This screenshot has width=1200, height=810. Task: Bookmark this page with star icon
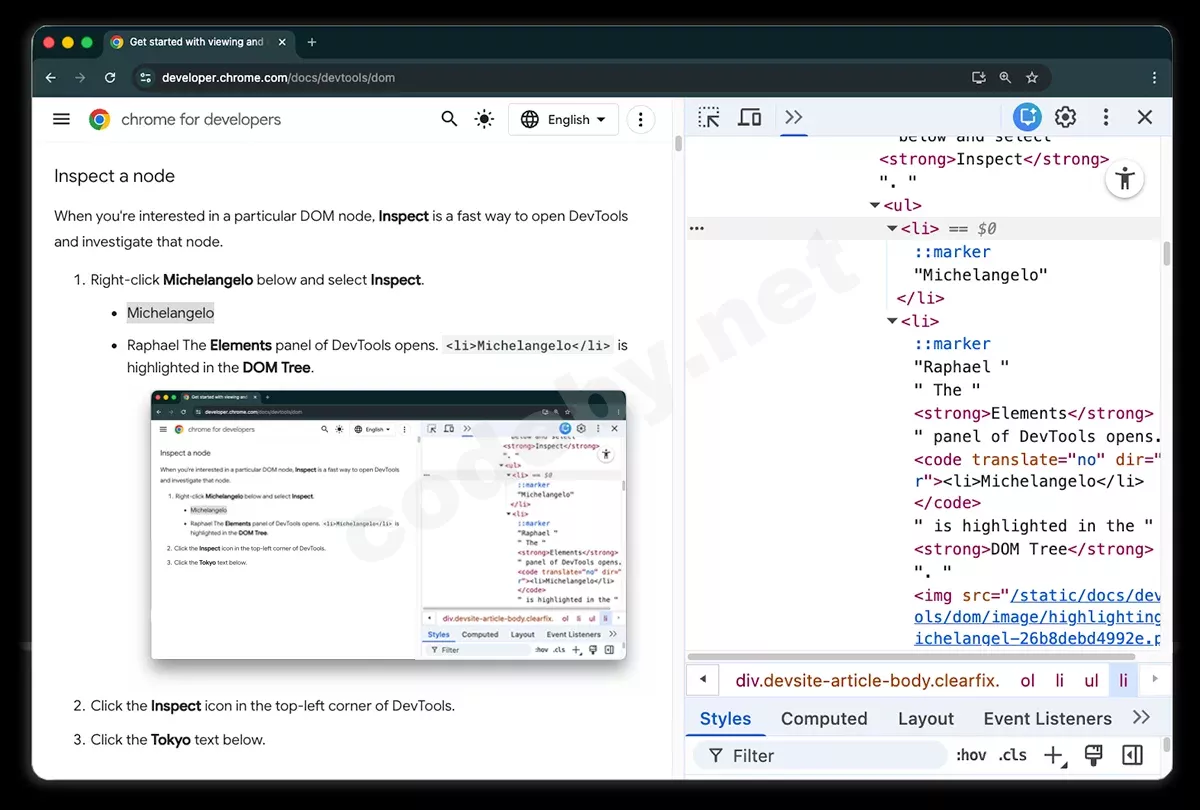(1032, 77)
